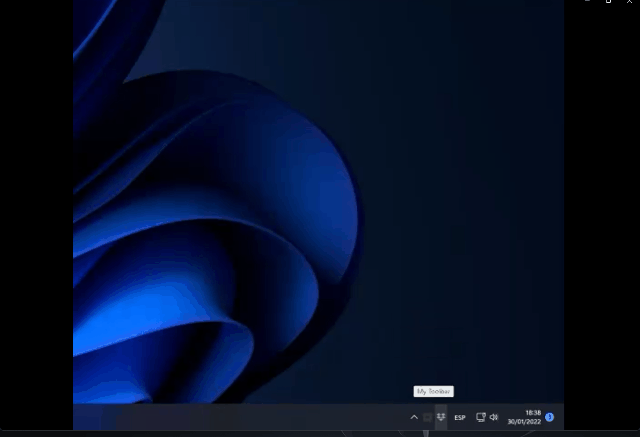Click the My Toolbar tray icon
640x437 pixels.
coord(441,417)
